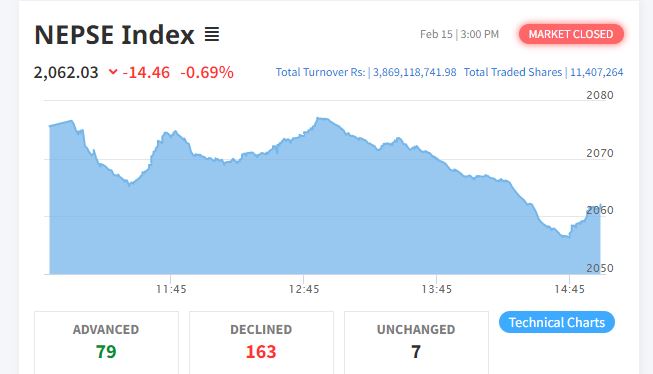Click the Total Traded Shares figure
Image resolution: width=653 pixels, height=374 pixels.
(596, 72)
